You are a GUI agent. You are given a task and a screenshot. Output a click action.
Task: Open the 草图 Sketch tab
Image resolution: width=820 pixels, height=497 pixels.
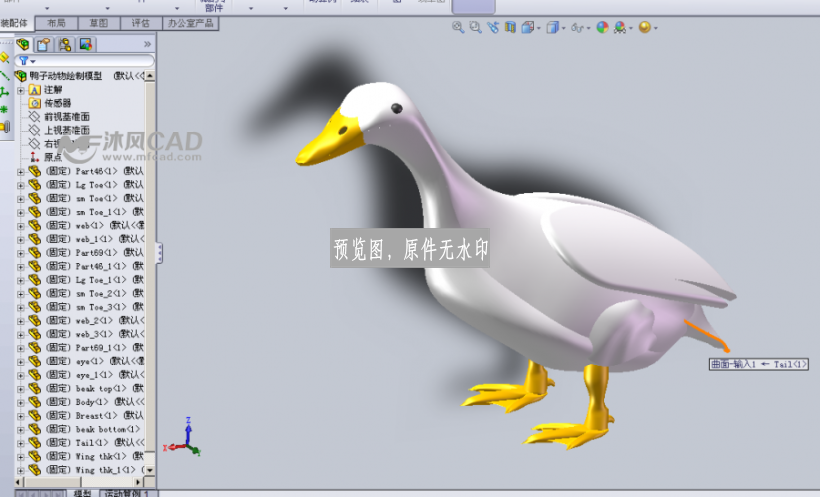(x=99, y=23)
